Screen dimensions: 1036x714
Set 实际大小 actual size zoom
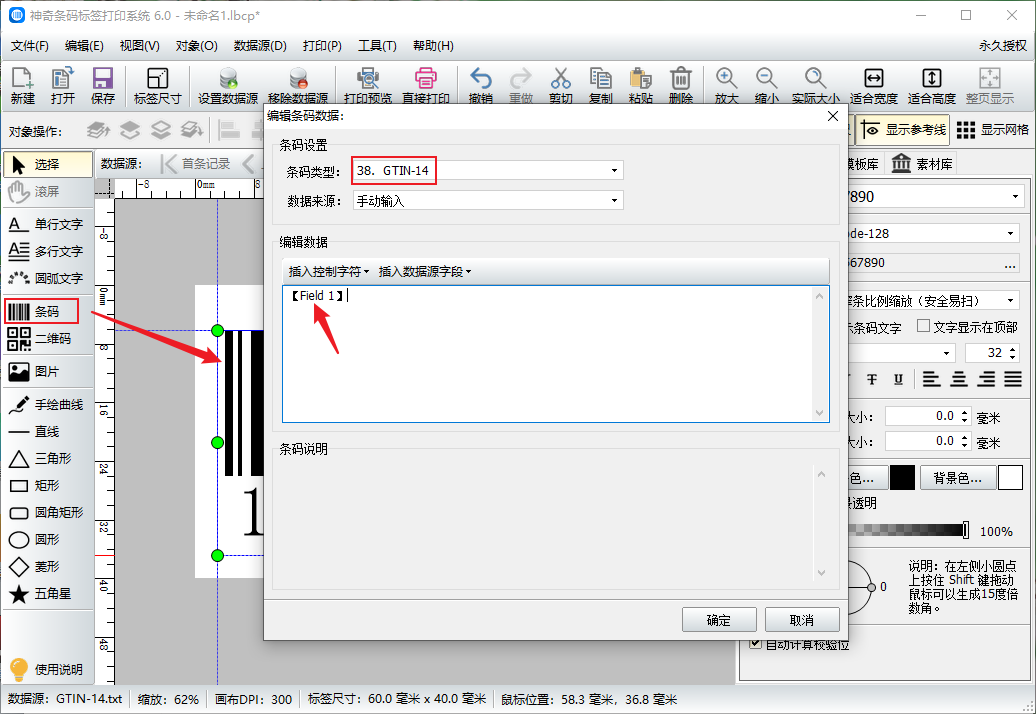[x=816, y=85]
